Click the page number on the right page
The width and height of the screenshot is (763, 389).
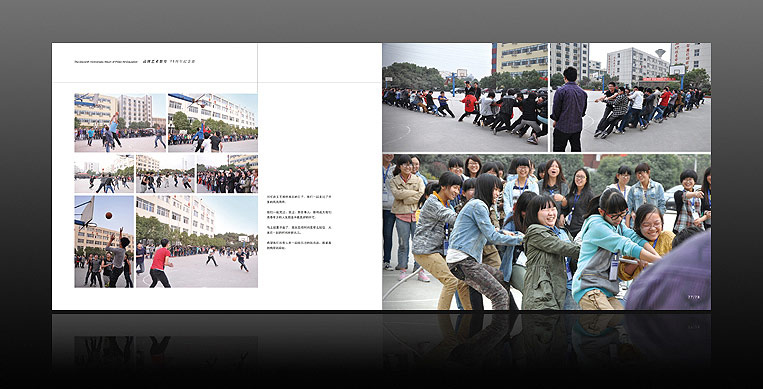pos(693,296)
